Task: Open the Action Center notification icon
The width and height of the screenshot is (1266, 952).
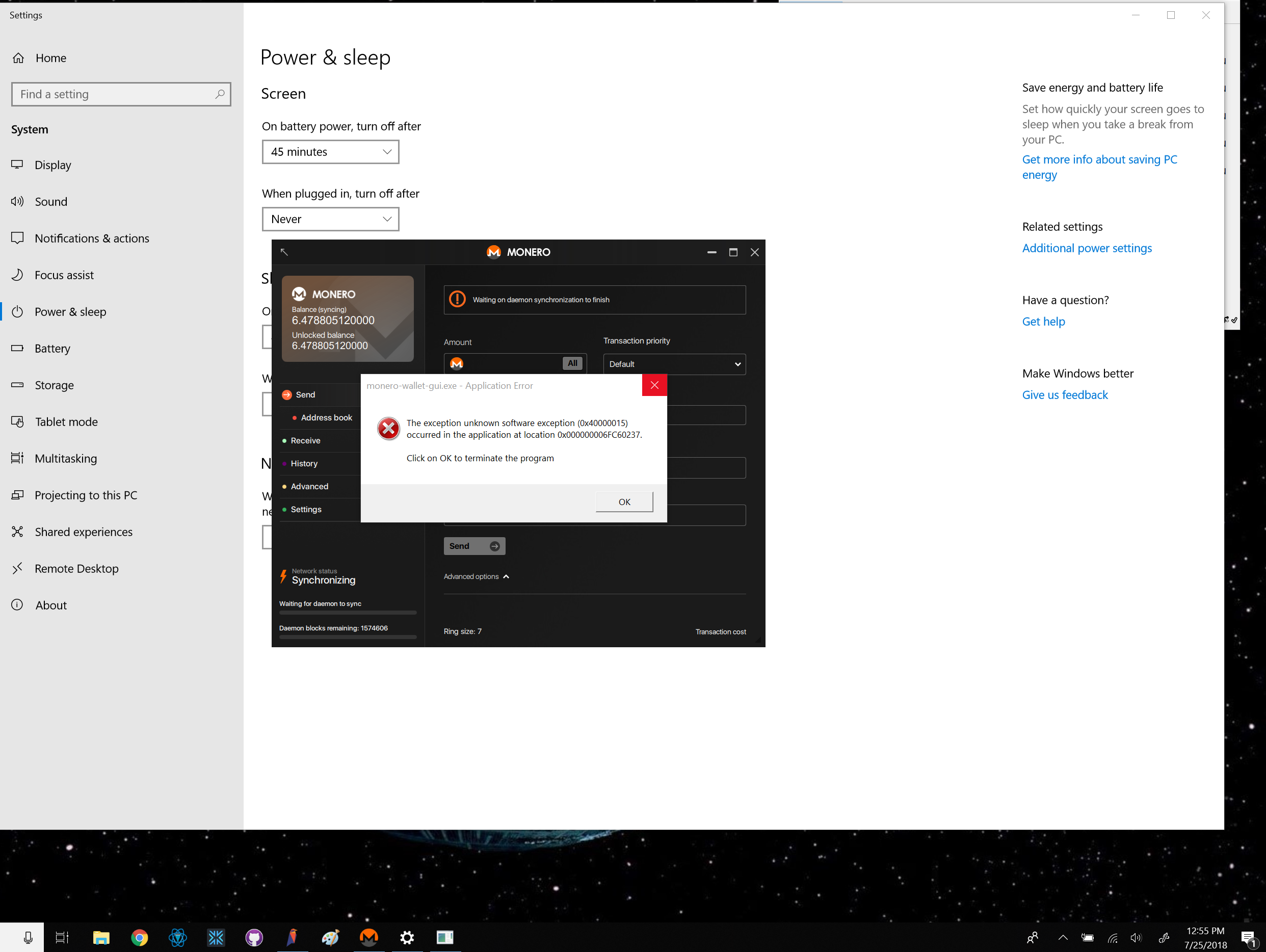Action: (1248, 937)
